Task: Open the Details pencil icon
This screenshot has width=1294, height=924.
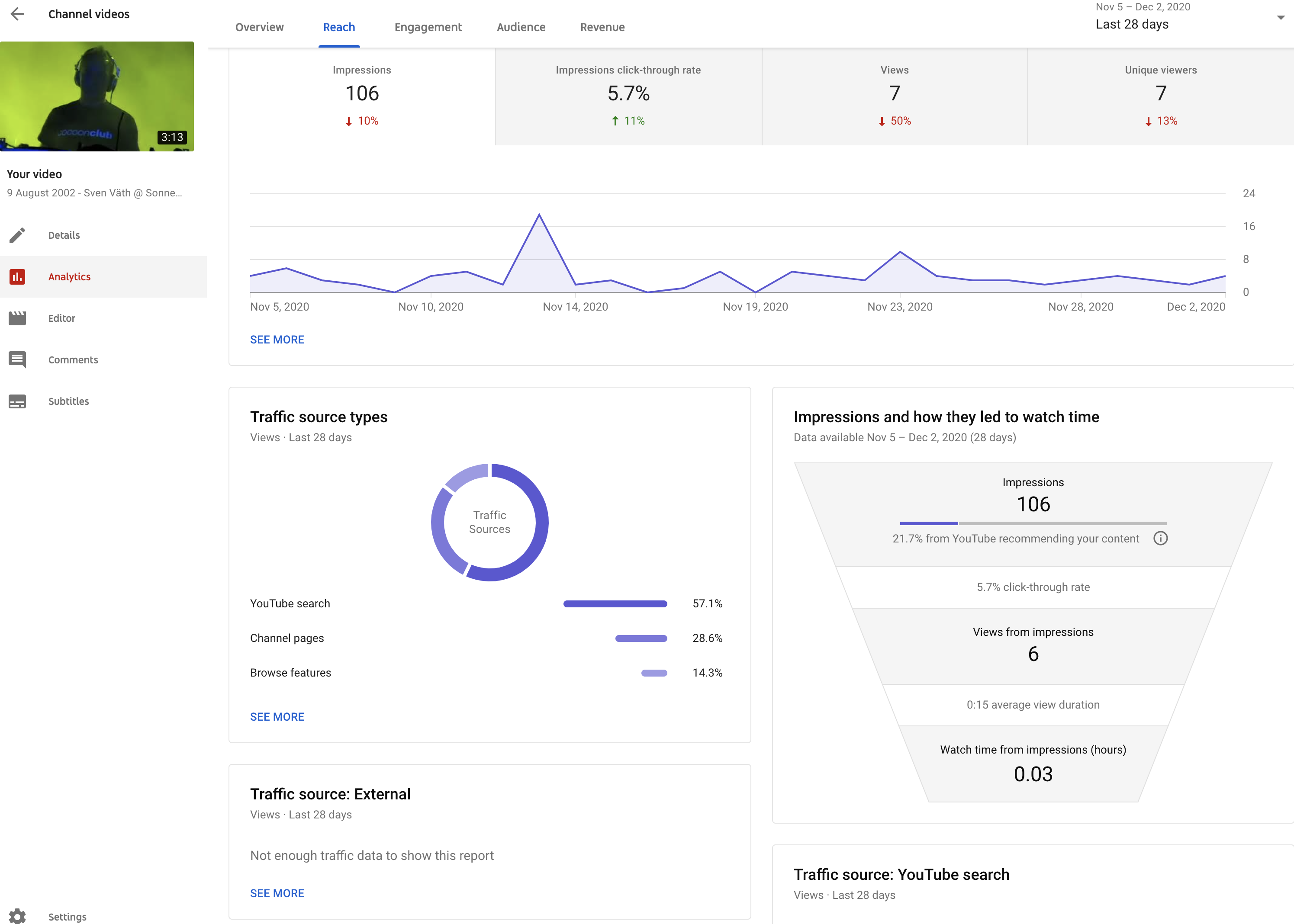Action: click(18, 235)
